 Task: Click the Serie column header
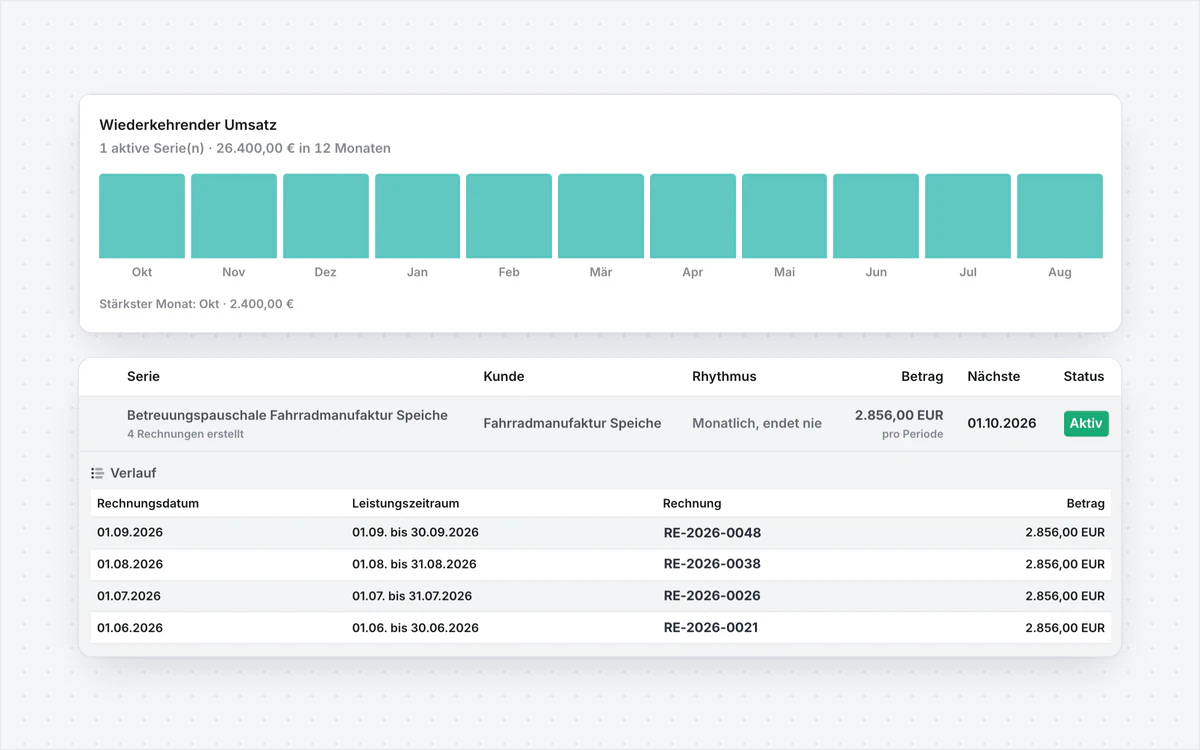143,377
